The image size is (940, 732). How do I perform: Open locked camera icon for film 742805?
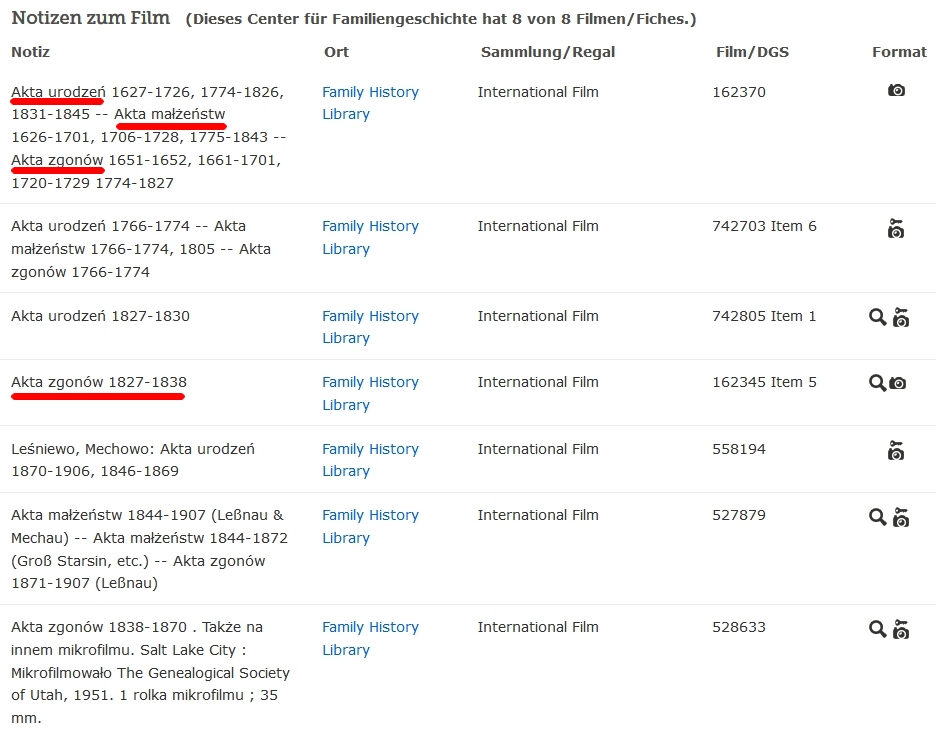tap(901, 318)
